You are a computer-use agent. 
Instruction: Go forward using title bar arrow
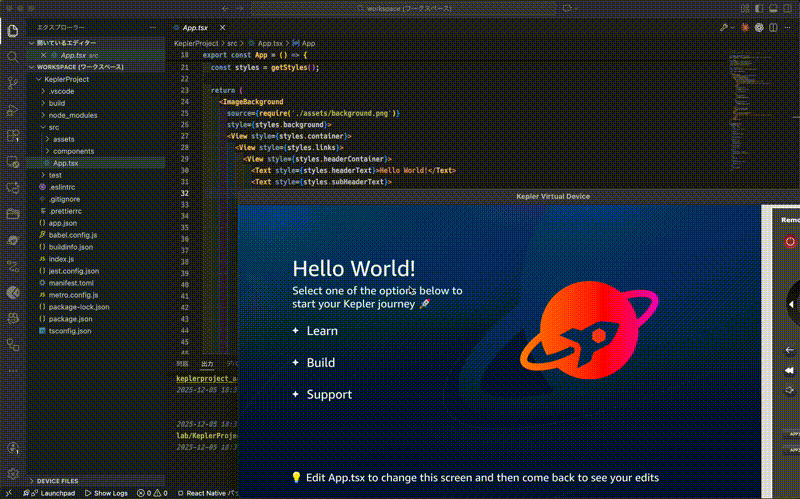point(240,8)
